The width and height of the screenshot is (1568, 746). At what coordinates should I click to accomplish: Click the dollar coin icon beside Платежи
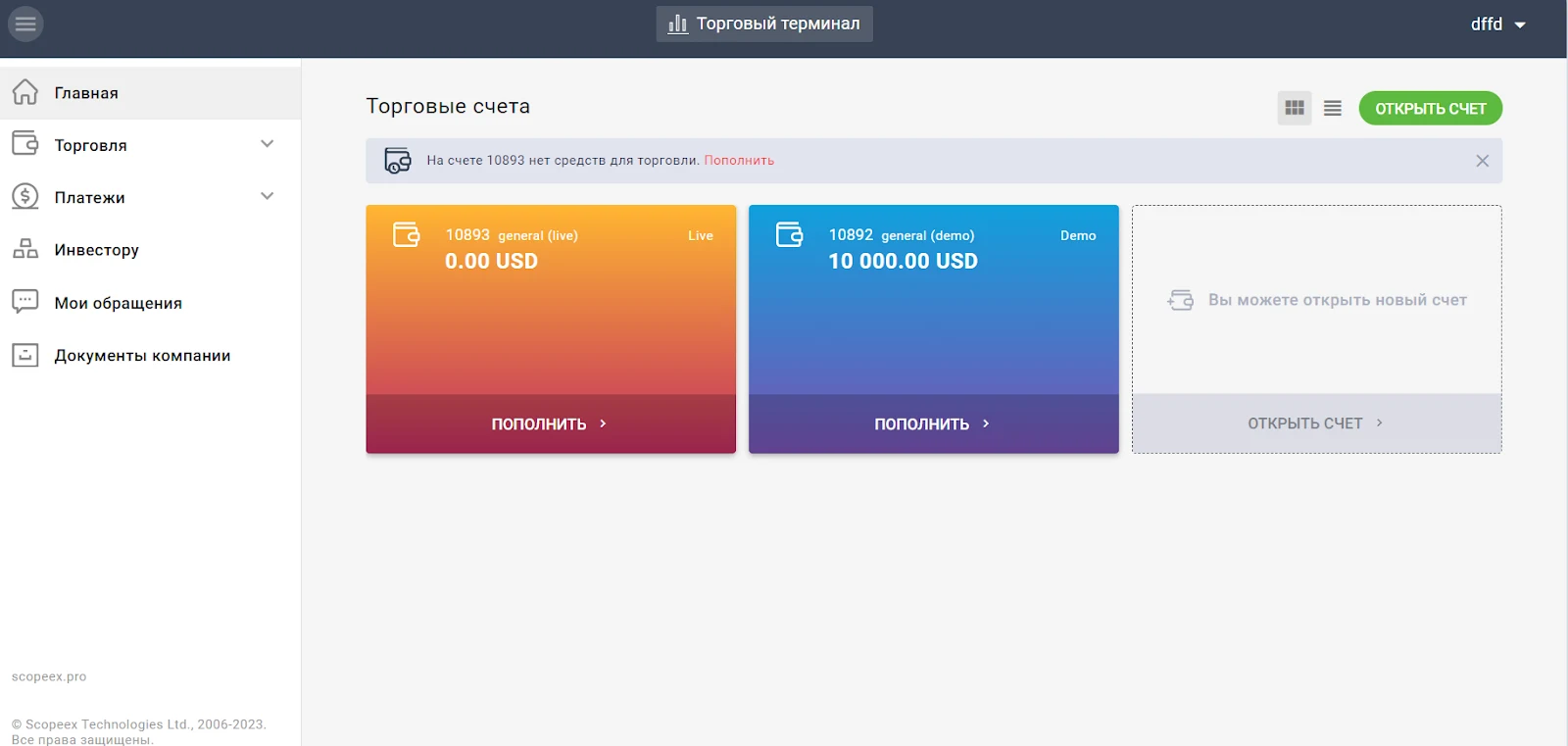[x=25, y=197]
